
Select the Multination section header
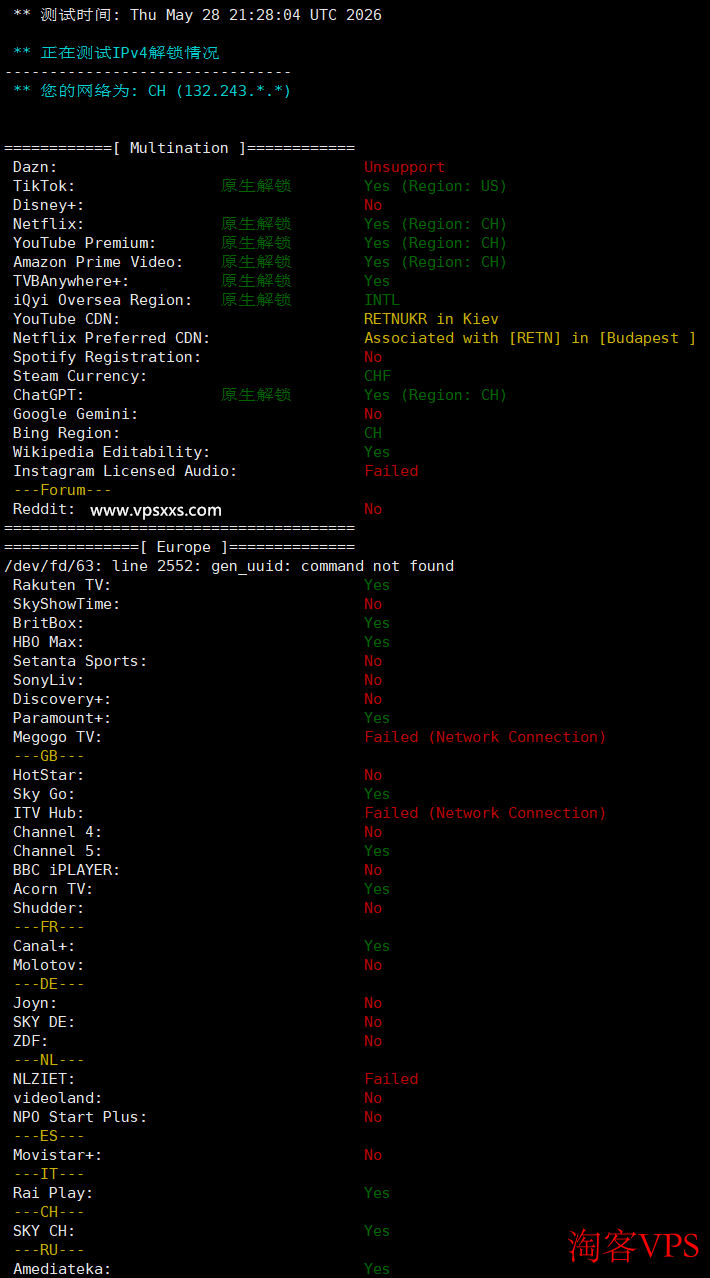pos(179,148)
